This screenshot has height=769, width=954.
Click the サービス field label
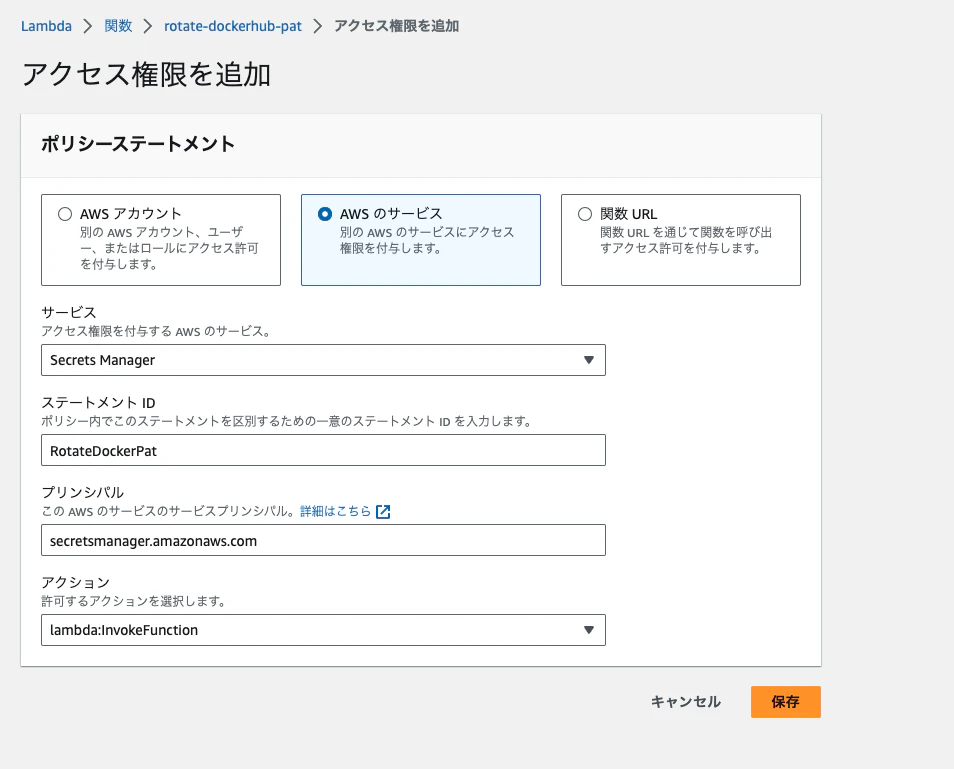[x=69, y=313]
